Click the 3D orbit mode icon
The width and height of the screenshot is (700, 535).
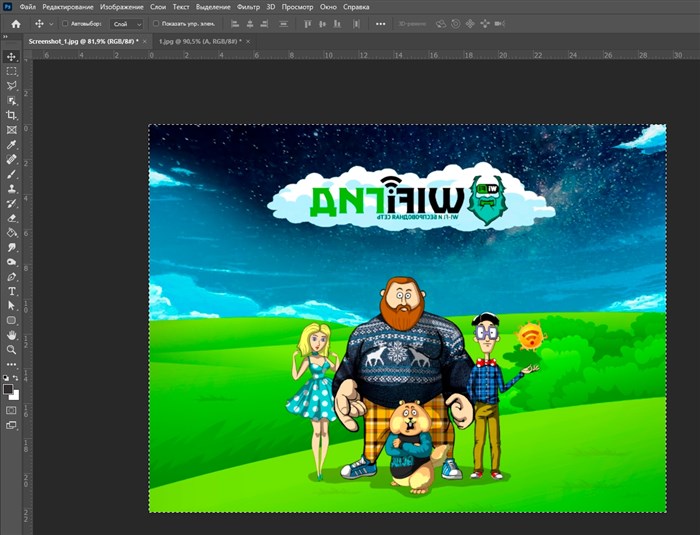coord(441,24)
